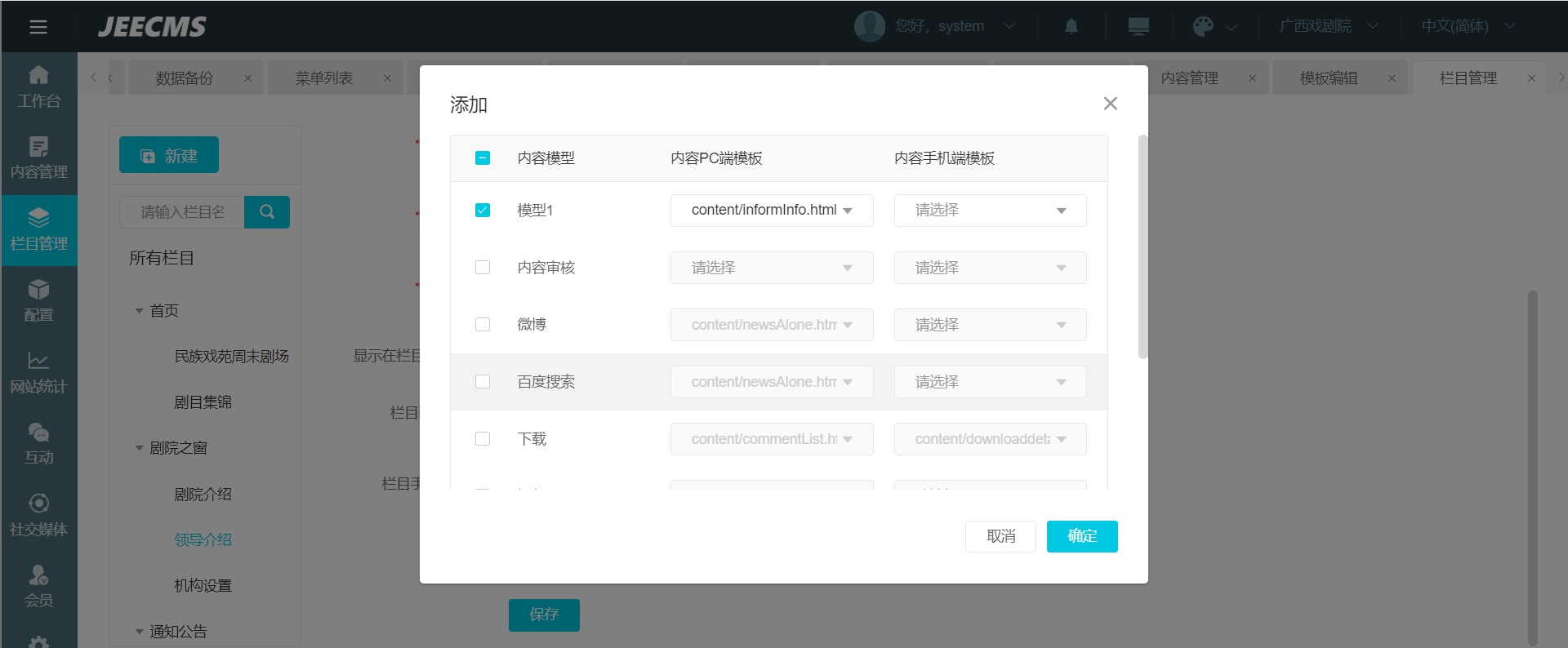The width and height of the screenshot is (1568, 648).
Task: Click the 取消 cancel button
Action: 1000,536
